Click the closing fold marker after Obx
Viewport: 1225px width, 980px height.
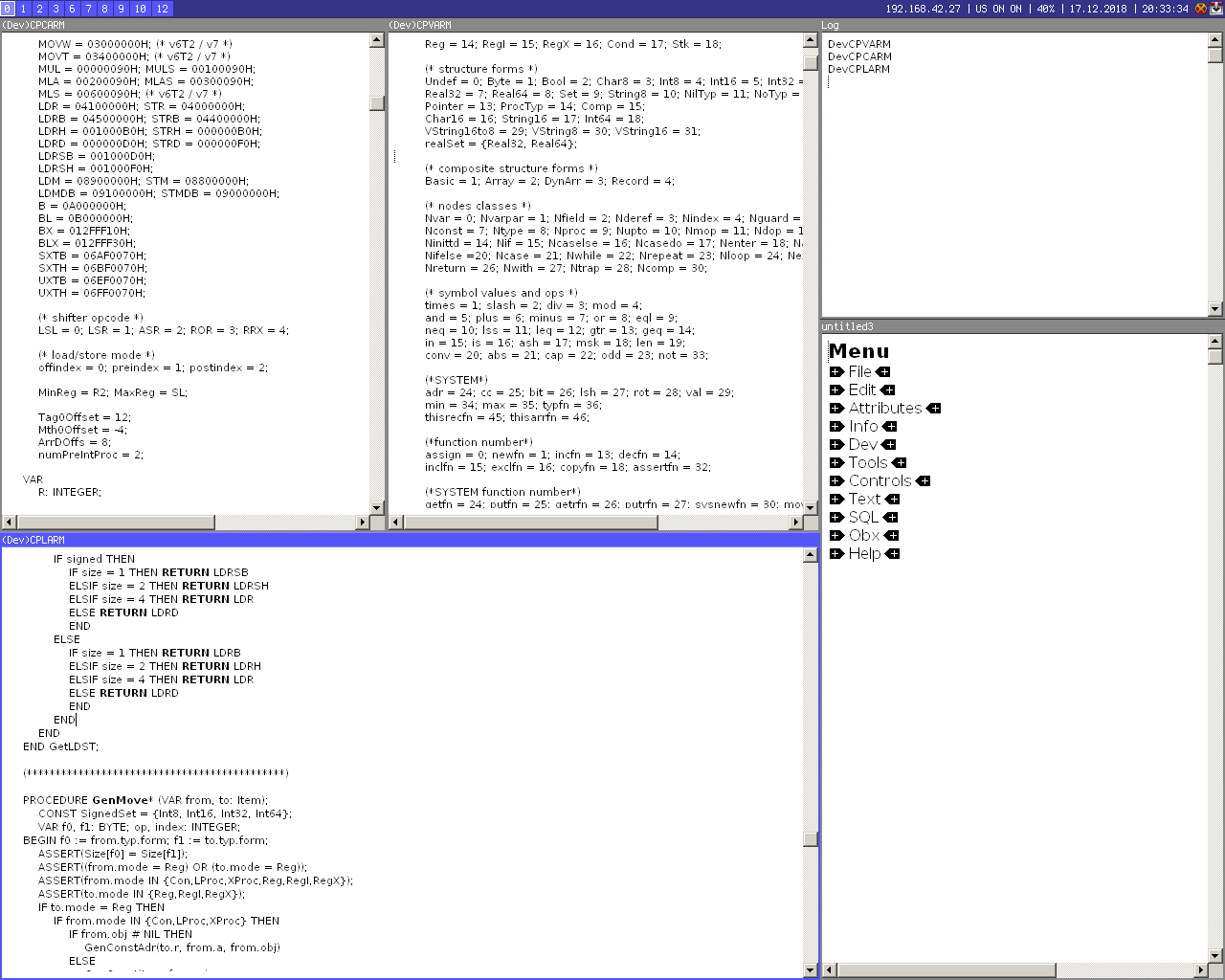tap(892, 535)
